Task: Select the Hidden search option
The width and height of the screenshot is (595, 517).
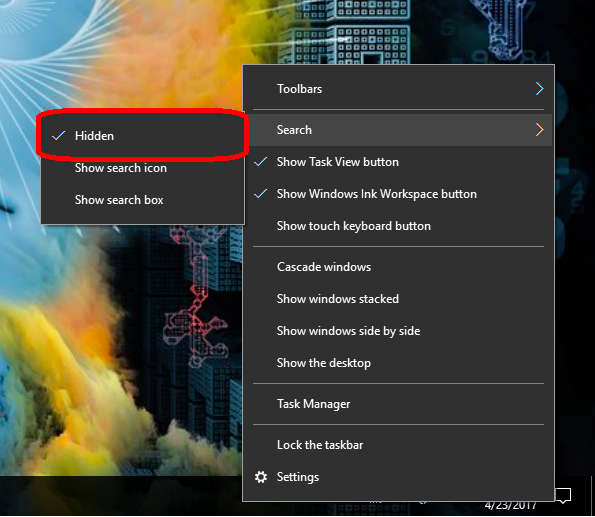Action: click(x=142, y=136)
